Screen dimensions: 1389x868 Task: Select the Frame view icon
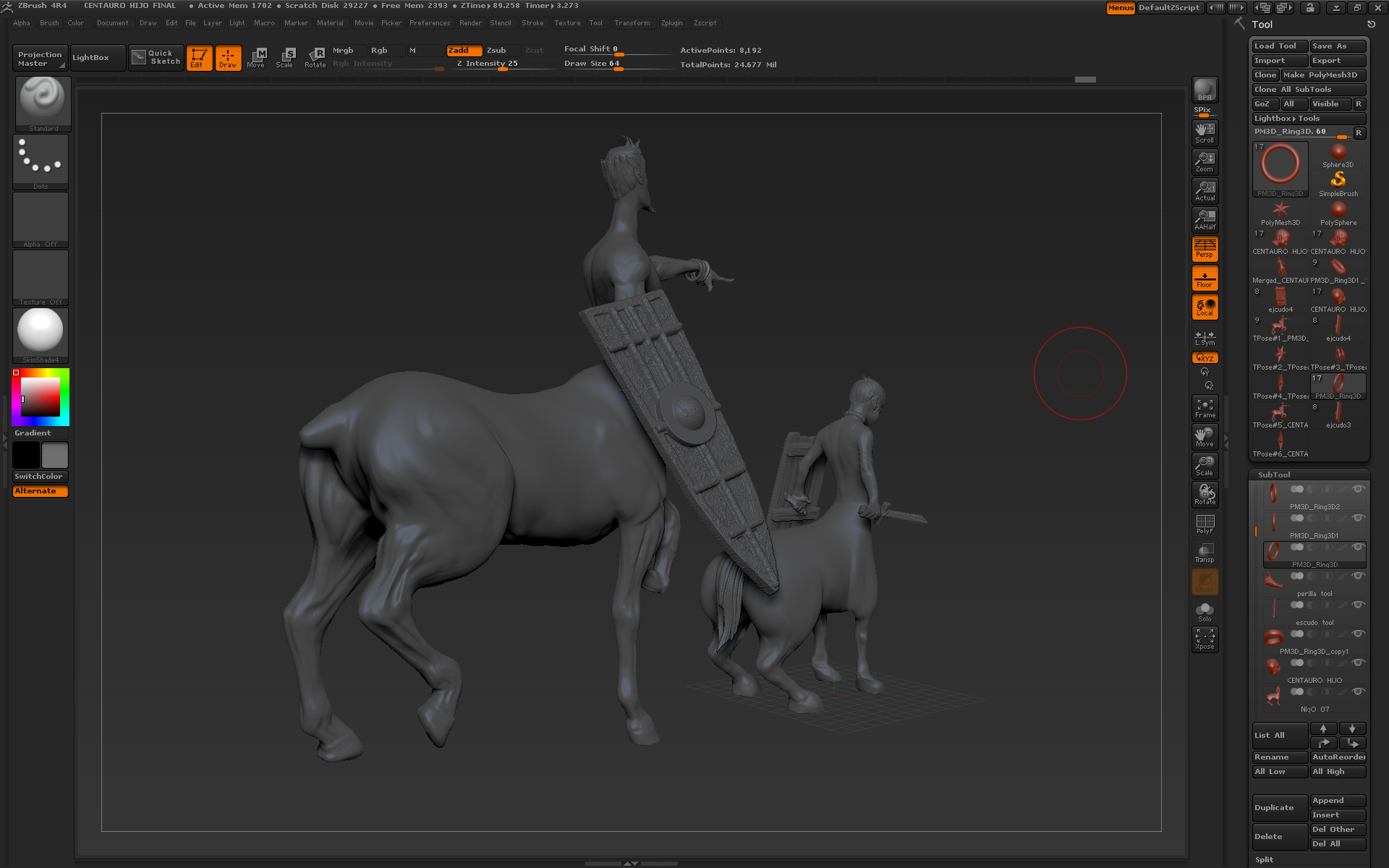1205,408
